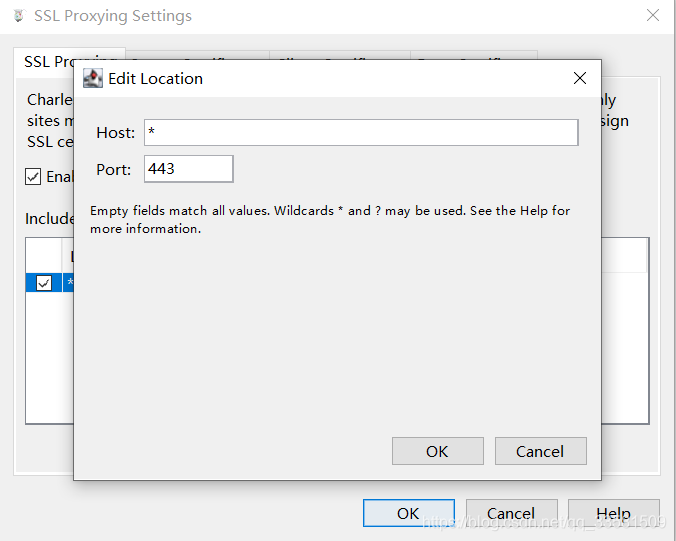Image resolution: width=676 pixels, height=541 pixels.
Task: Click the Charles icon in SSL Proxying Settings title
Action: click(19, 16)
